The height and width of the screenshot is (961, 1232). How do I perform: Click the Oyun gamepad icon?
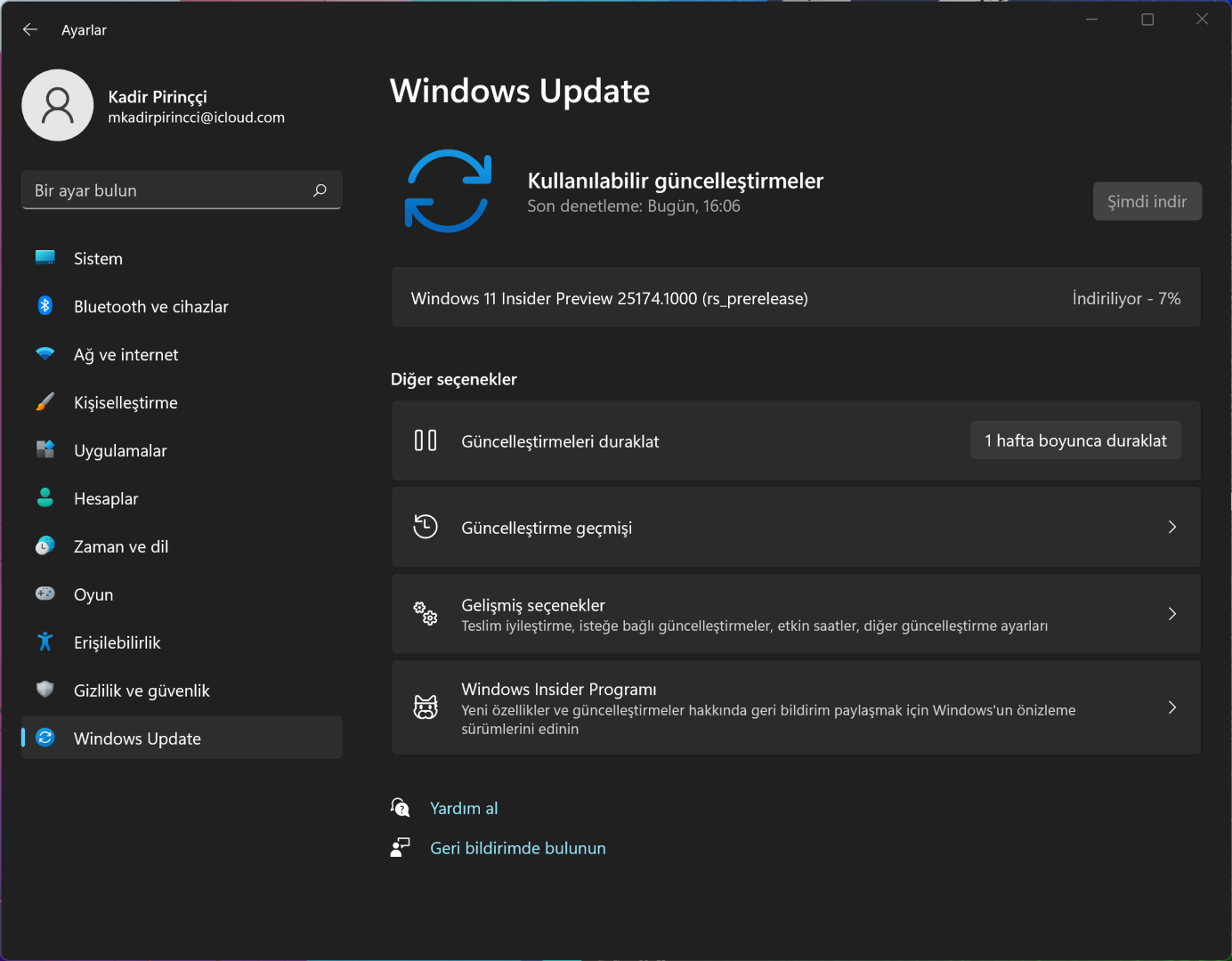pyautogui.click(x=45, y=594)
